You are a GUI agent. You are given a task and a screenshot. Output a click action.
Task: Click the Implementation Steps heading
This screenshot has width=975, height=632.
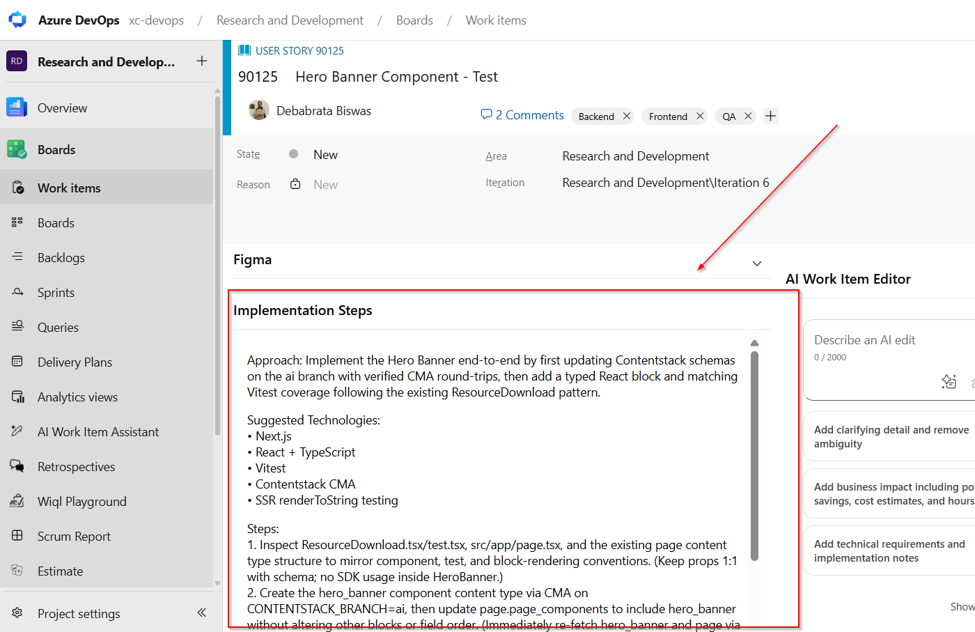(x=302, y=310)
